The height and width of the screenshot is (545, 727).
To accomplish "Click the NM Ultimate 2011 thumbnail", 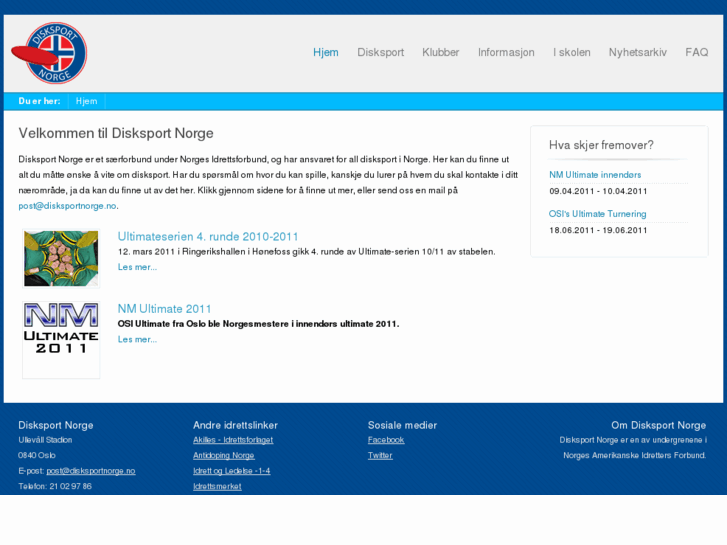I will click(x=61, y=340).
